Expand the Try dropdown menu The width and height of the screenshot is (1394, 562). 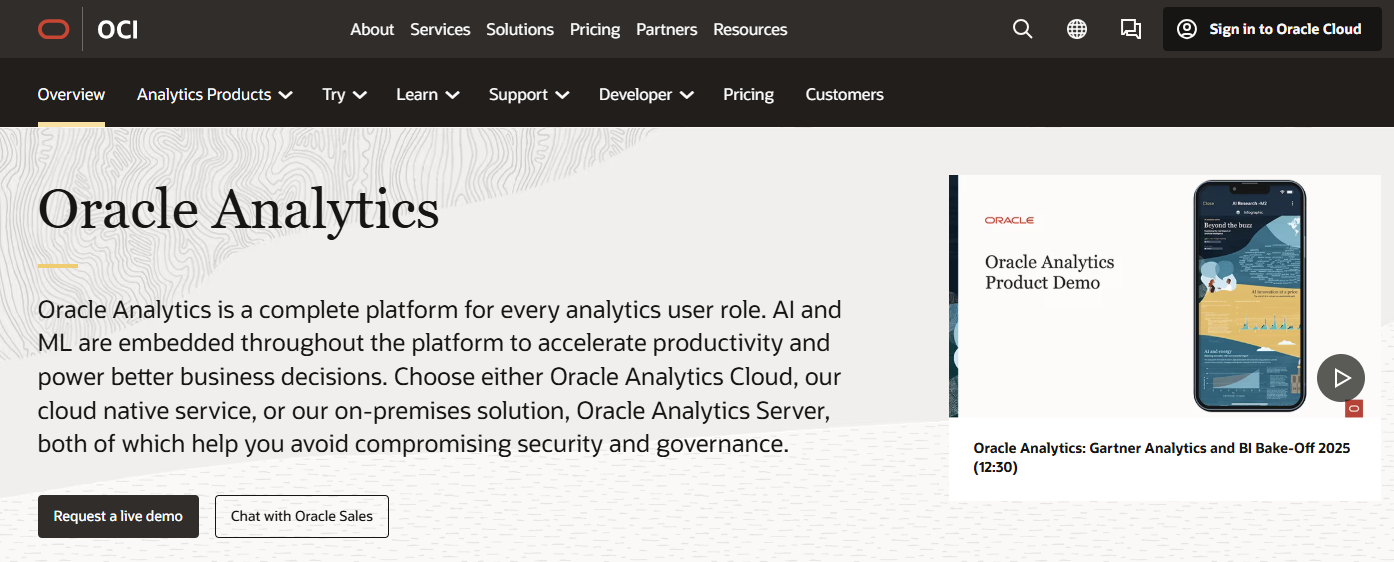344,94
